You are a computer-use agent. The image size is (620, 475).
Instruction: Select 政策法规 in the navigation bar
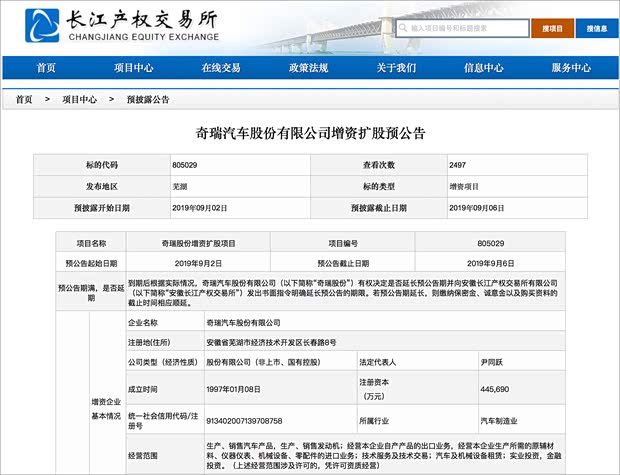click(x=308, y=68)
